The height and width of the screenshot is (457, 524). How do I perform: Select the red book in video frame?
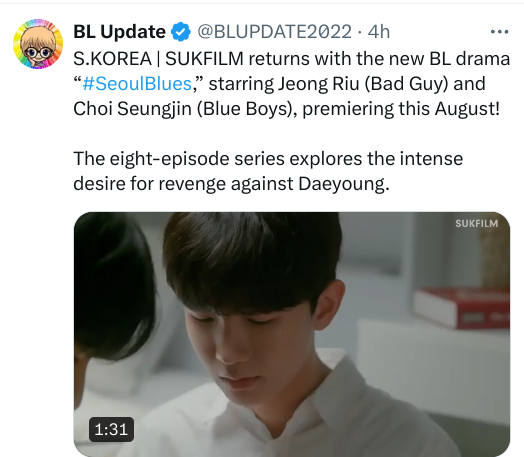tap(463, 308)
